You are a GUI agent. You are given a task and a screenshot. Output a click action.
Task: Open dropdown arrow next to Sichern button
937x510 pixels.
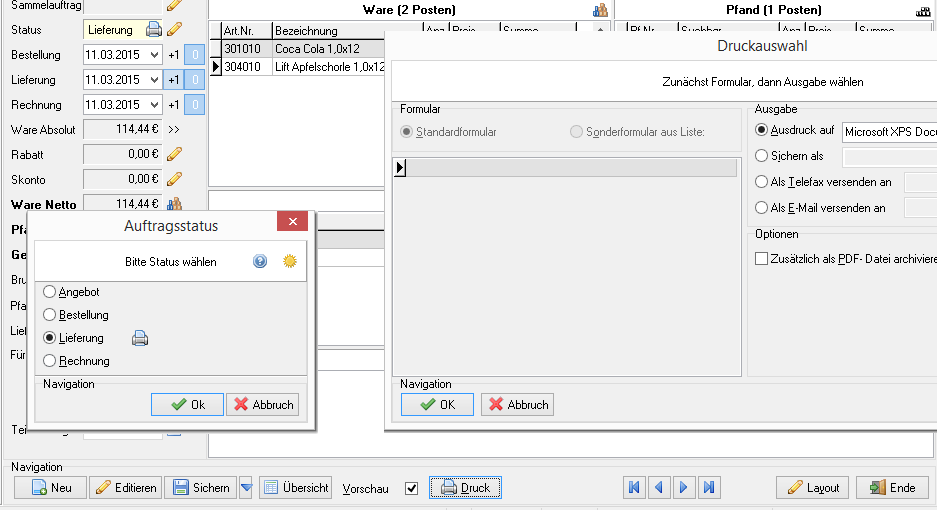coord(246,488)
